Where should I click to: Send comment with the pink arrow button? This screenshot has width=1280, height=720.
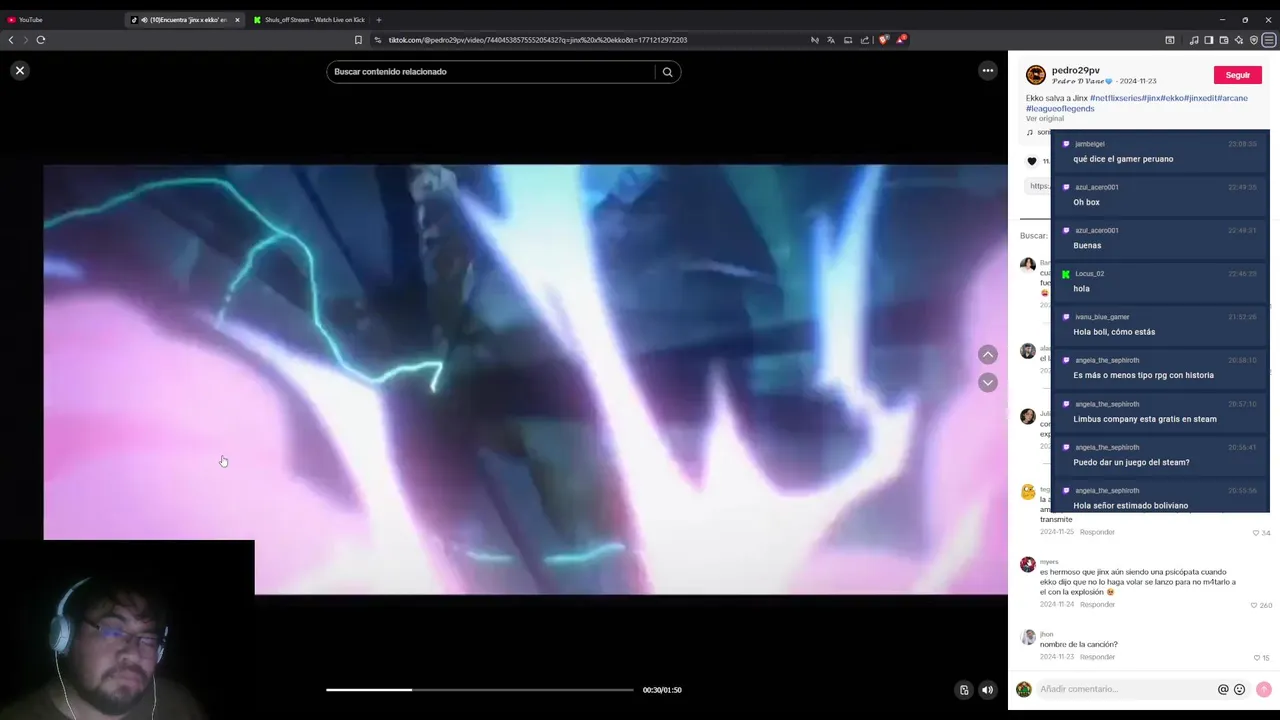tap(1264, 689)
